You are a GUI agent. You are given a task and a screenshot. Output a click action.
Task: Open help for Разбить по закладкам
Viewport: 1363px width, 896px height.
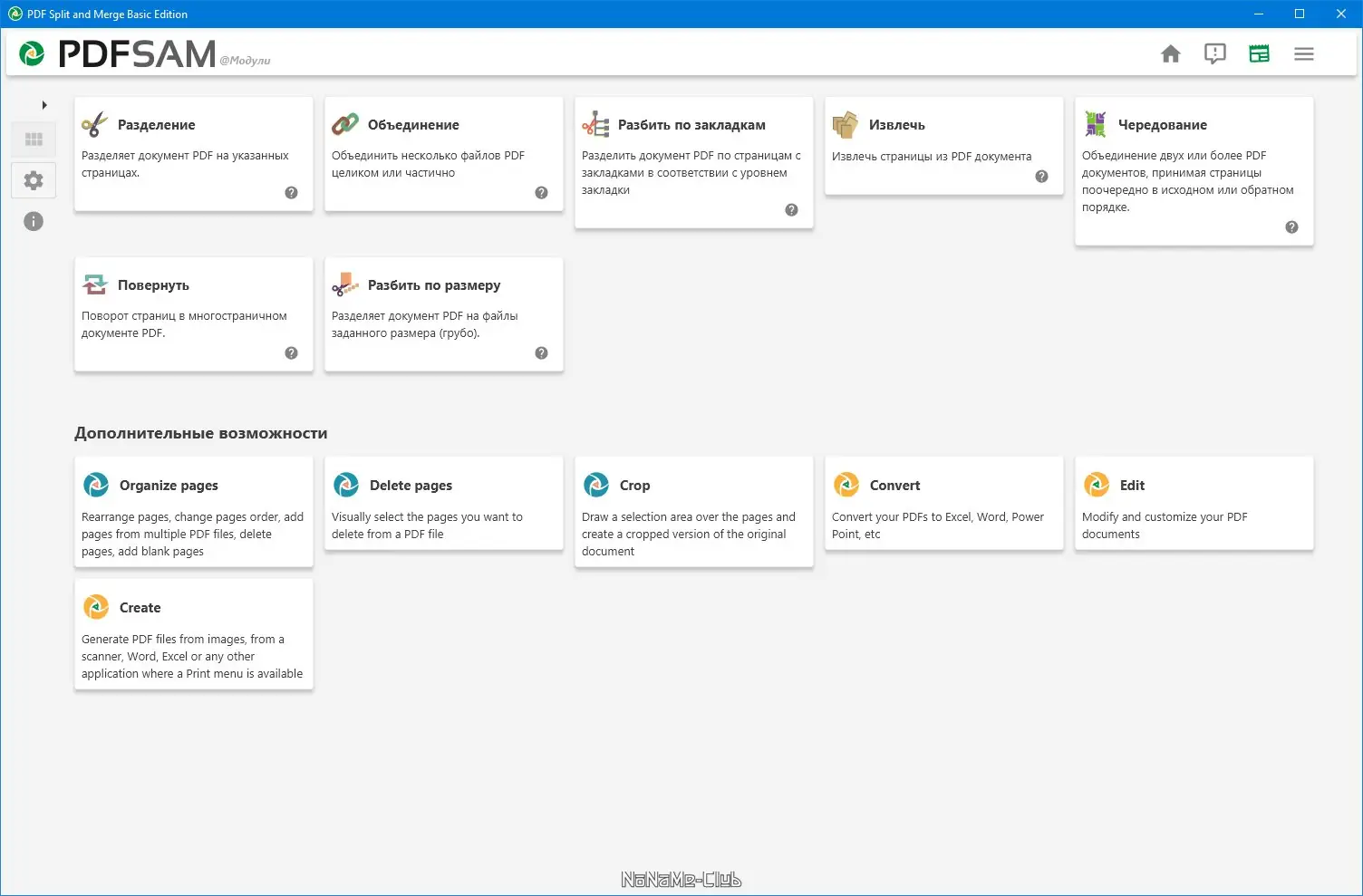[791, 210]
